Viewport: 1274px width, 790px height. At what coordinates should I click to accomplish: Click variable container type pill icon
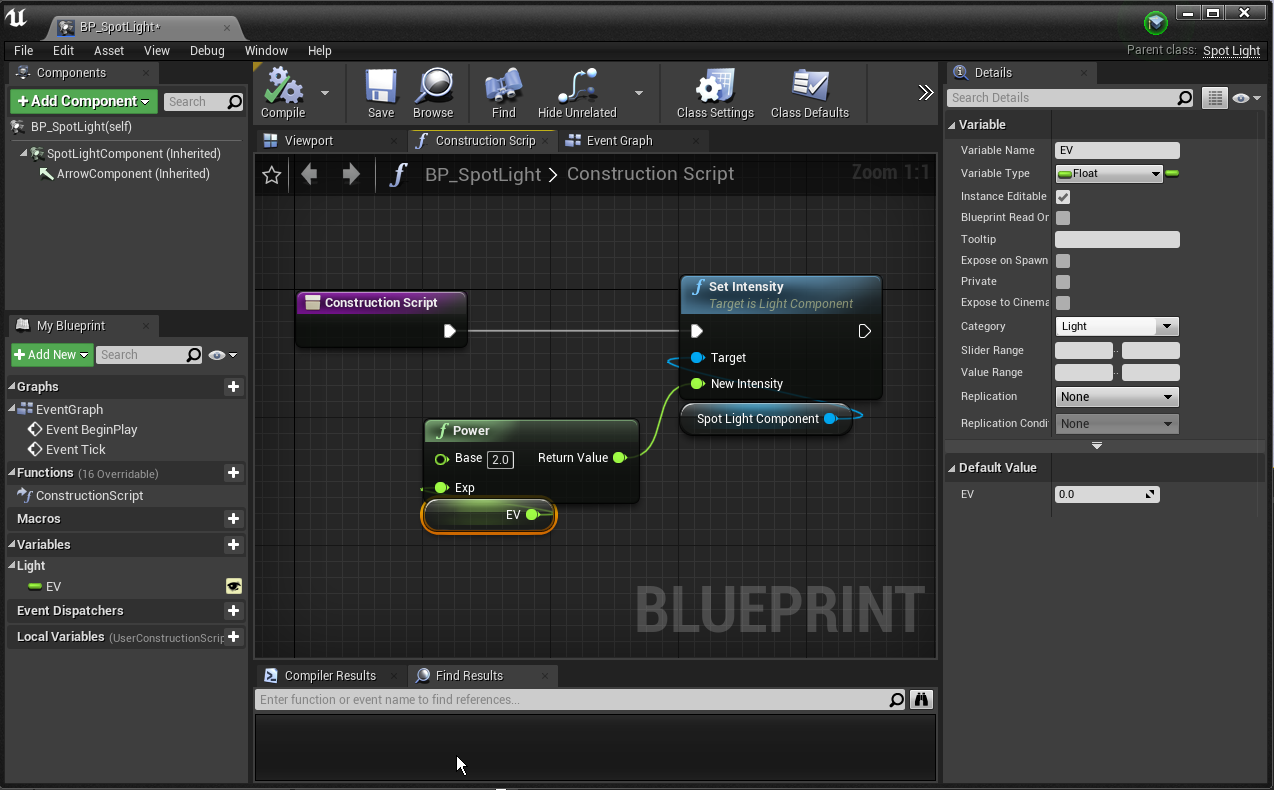(1172, 174)
